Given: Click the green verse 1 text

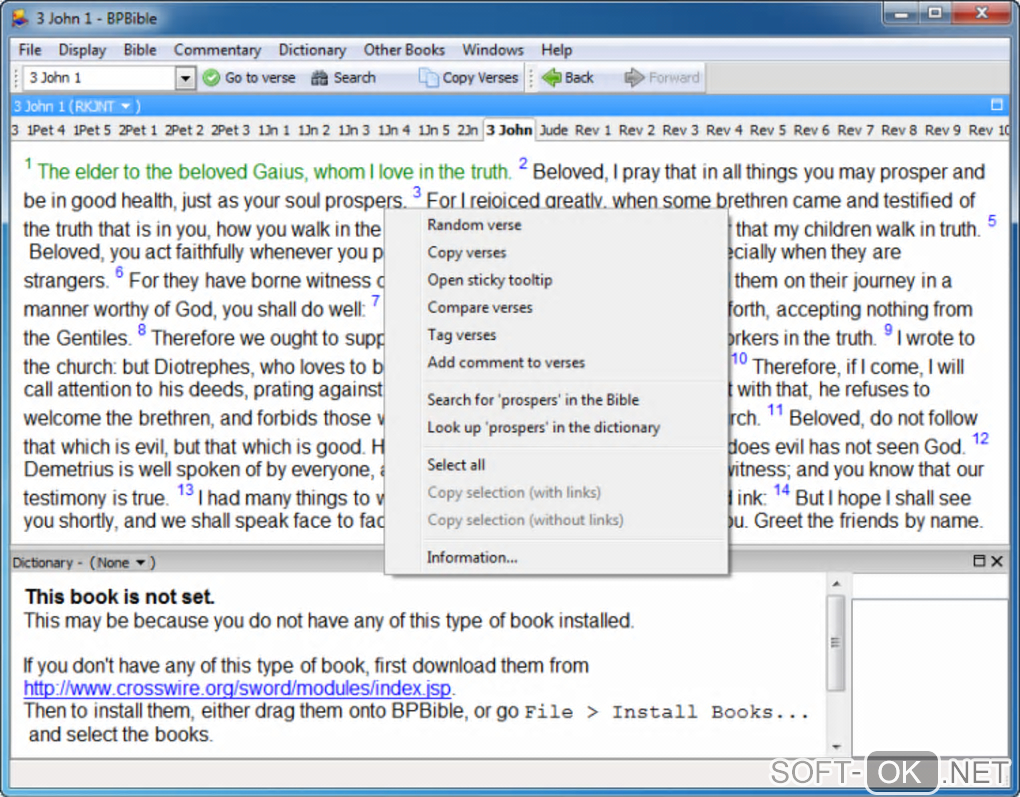Looking at the screenshot, I should point(274,172).
